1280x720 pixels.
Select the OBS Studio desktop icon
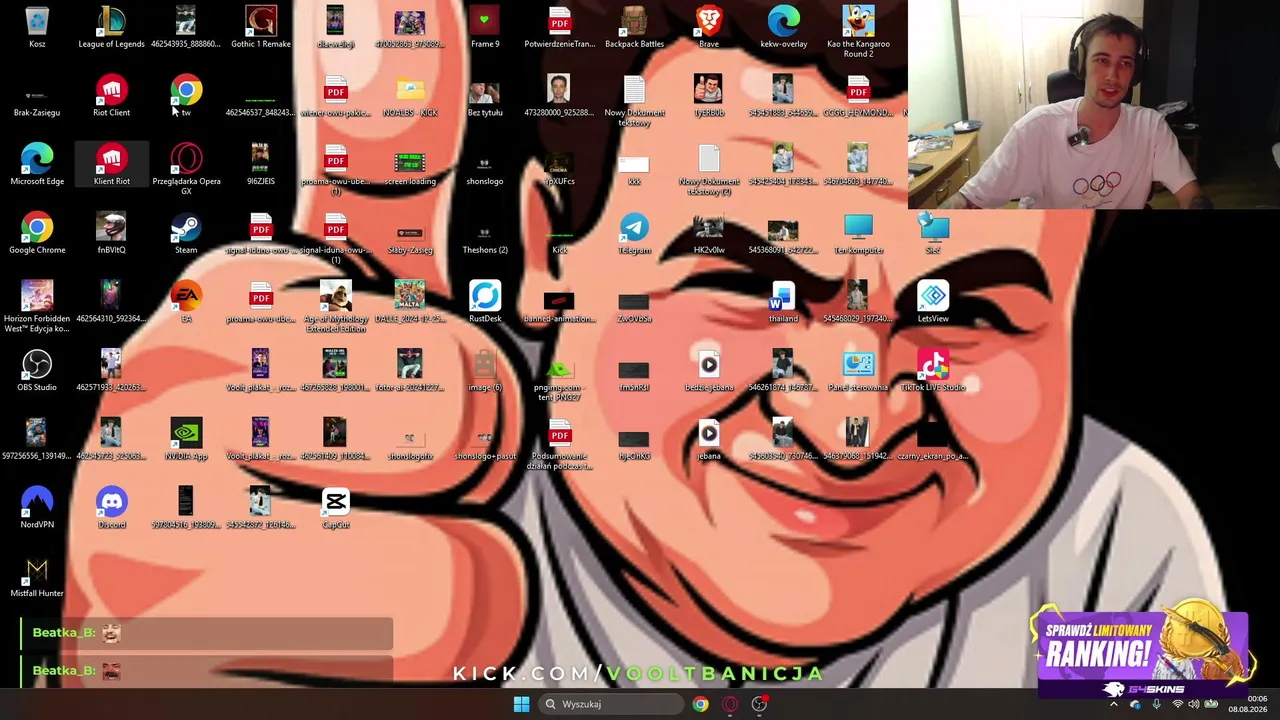37,371
